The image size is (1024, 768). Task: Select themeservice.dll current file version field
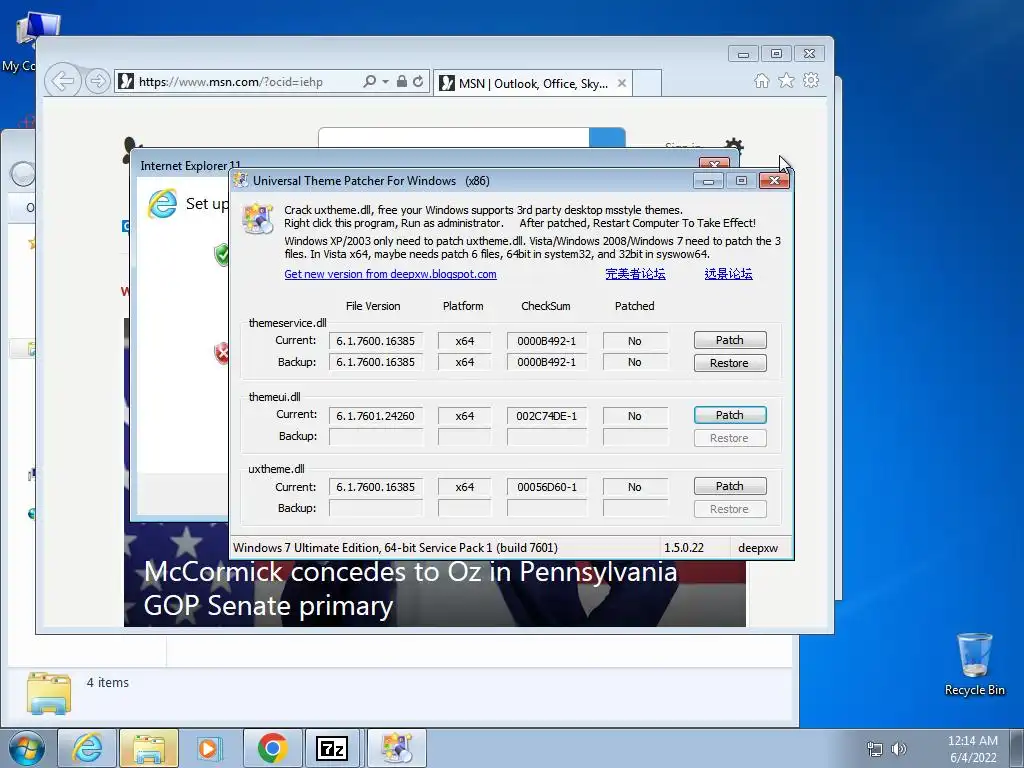point(376,341)
